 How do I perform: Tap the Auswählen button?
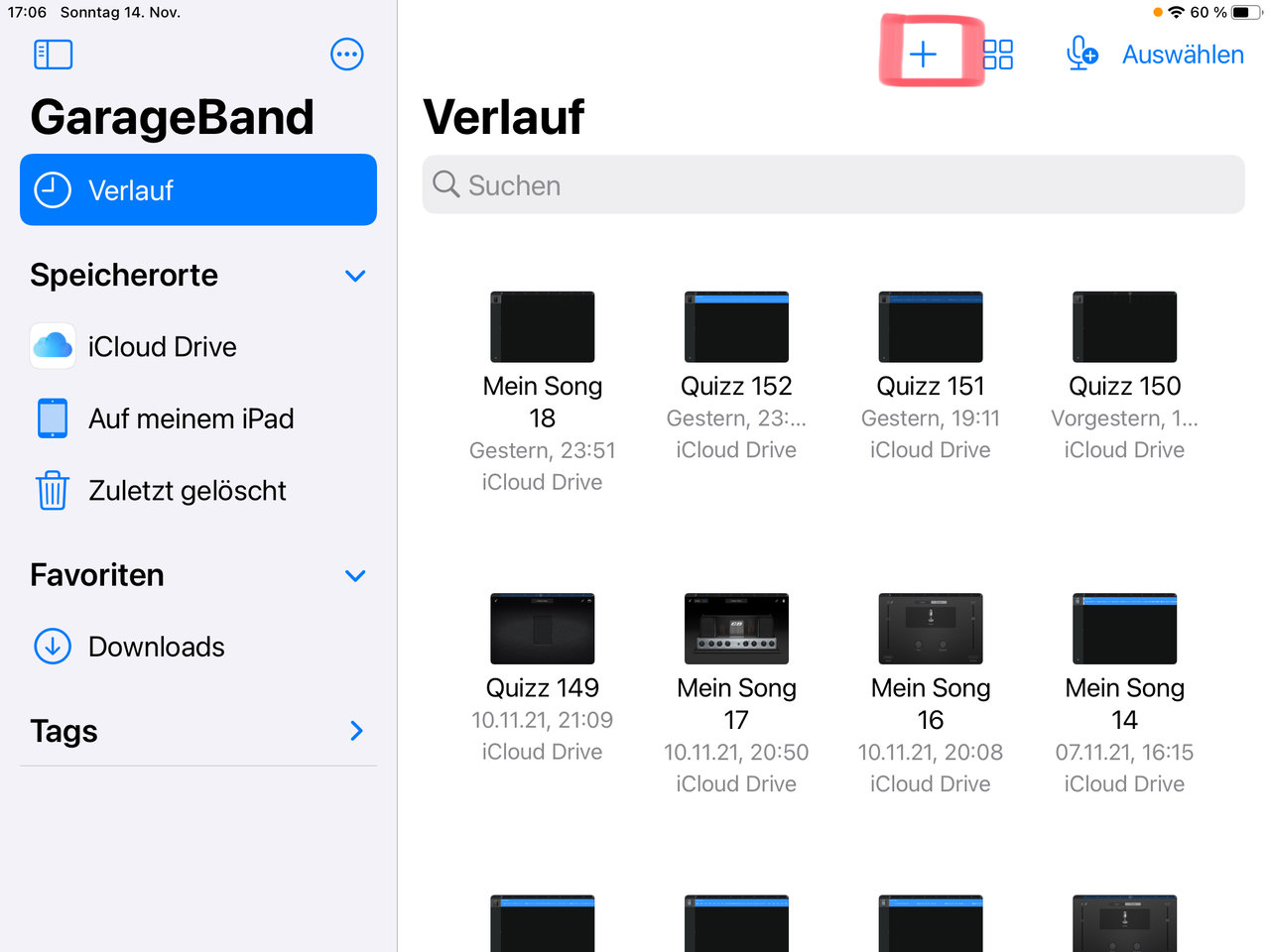click(1183, 55)
